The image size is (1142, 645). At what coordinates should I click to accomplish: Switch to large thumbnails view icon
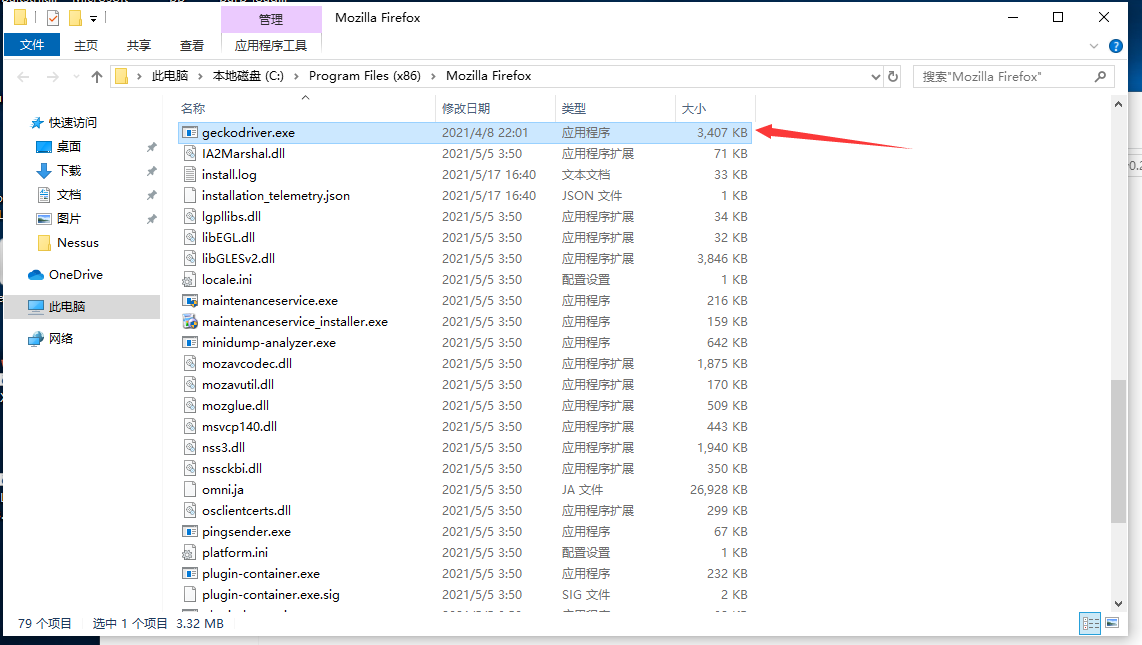point(1112,623)
